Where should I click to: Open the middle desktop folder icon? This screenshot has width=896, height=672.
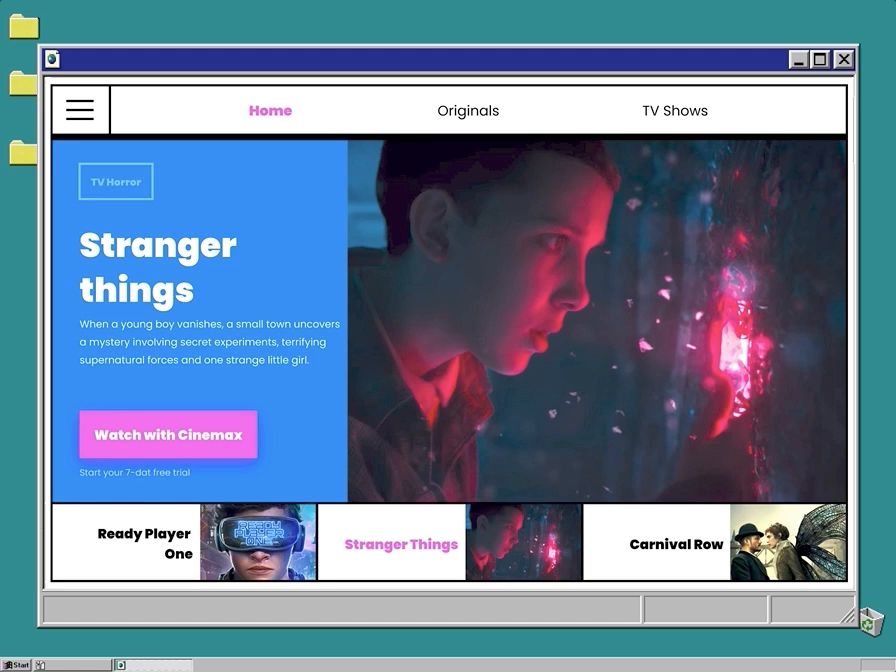(23, 83)
